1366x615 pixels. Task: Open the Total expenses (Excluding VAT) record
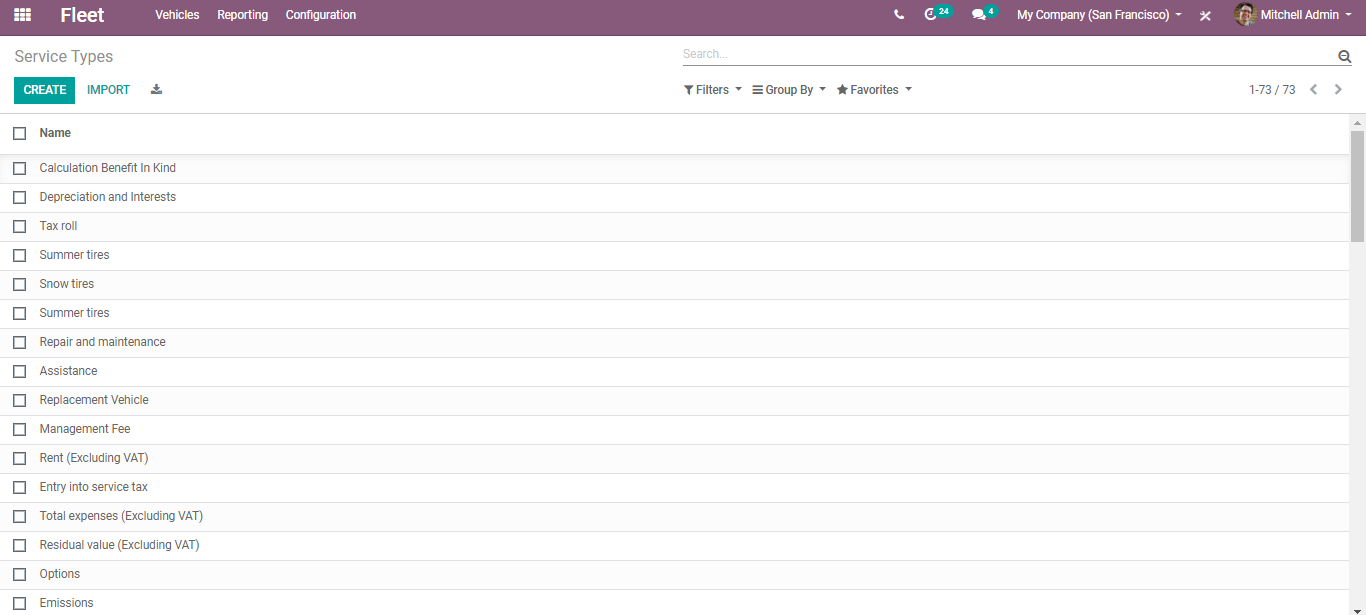tap(121, 516)
